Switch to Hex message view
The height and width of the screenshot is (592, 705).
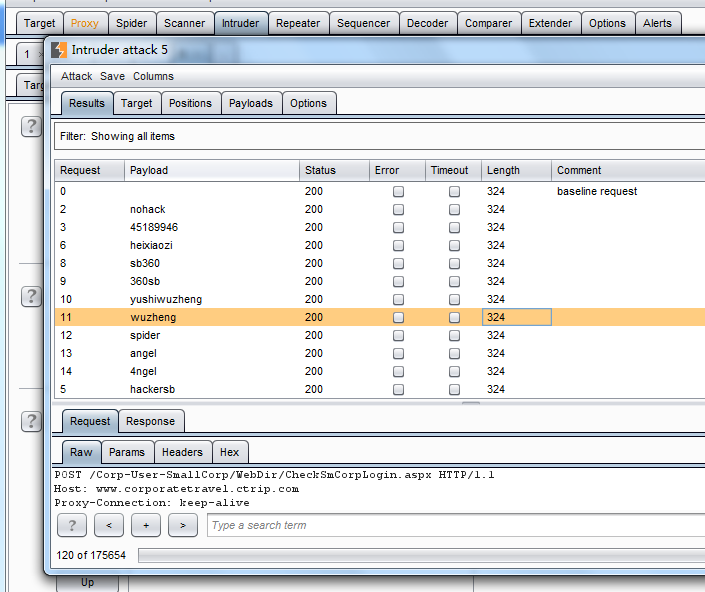pyautogui.click(x=230, y=452)
